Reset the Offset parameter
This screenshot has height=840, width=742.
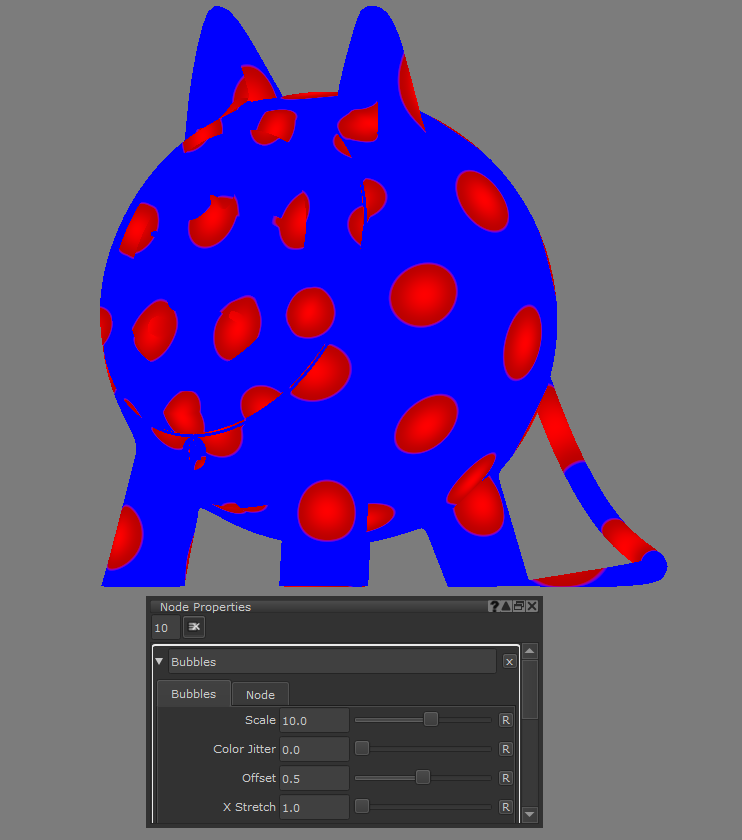pos(506,778)
